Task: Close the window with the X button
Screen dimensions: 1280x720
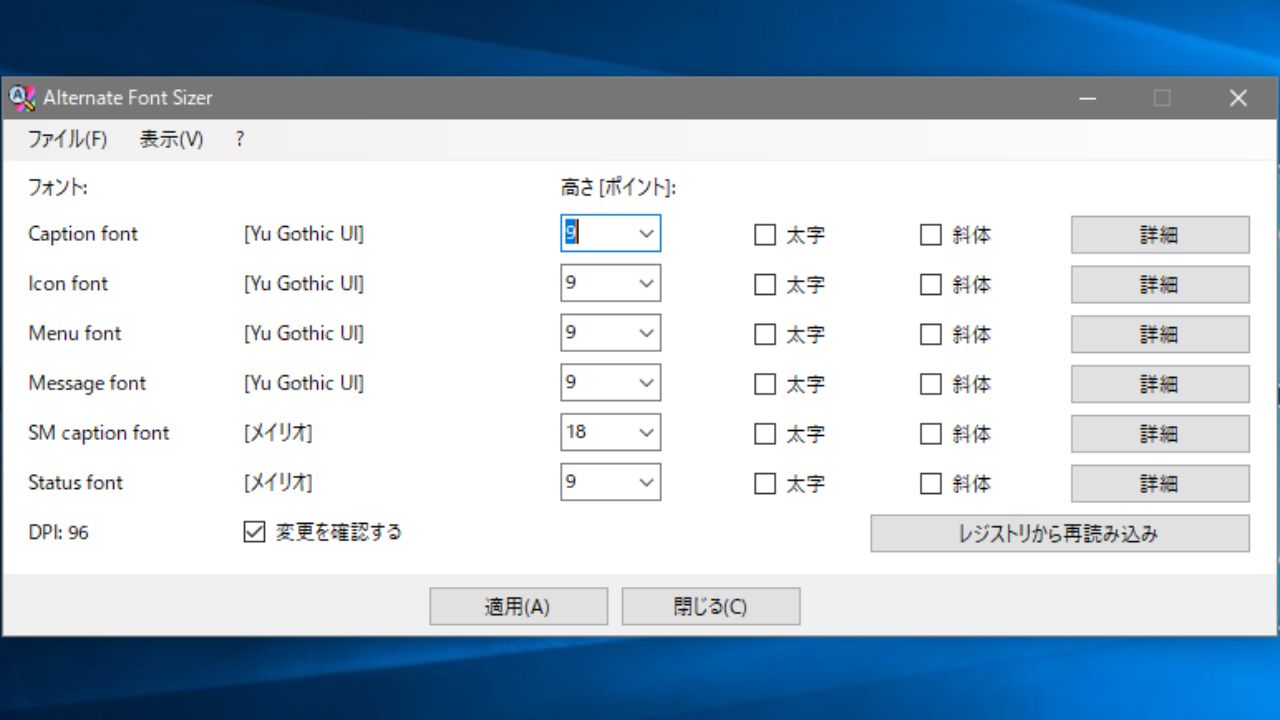Action: (1238, 98)
